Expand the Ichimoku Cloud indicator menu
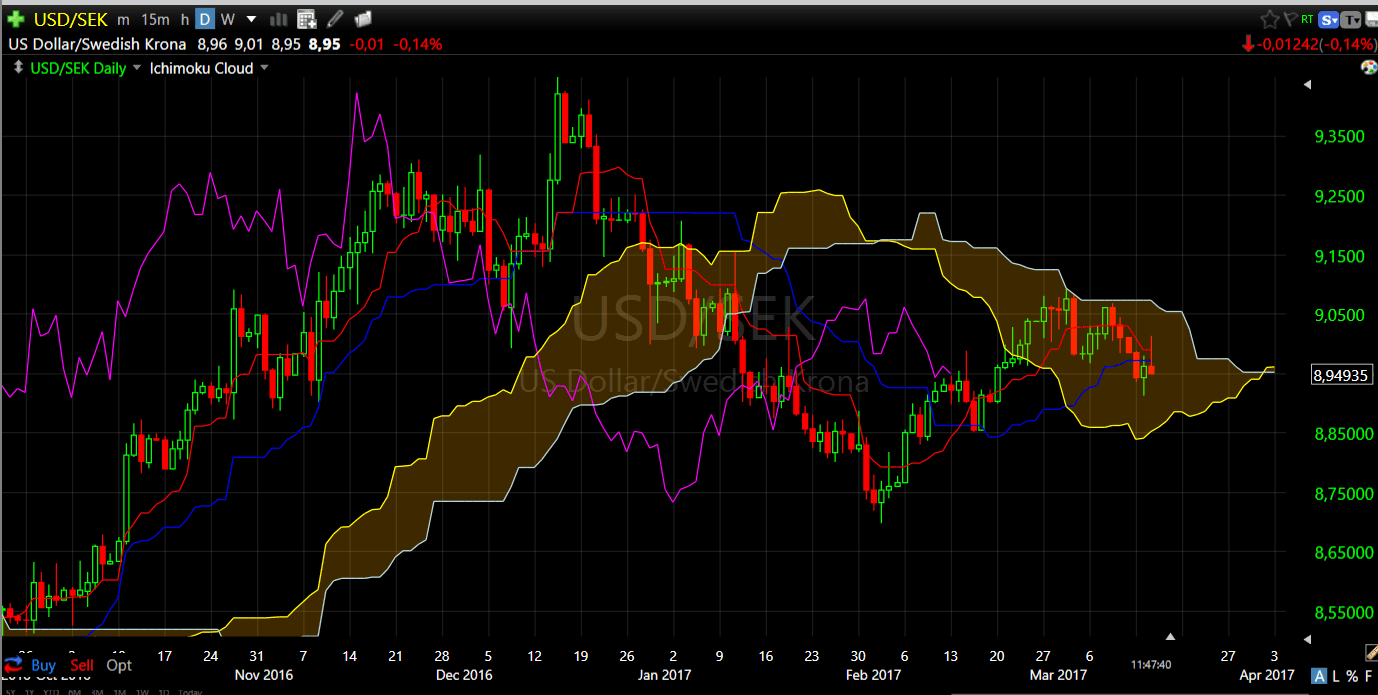This screenshot has height=695, width=1378. pyautogui.click(x=264, y=67)
